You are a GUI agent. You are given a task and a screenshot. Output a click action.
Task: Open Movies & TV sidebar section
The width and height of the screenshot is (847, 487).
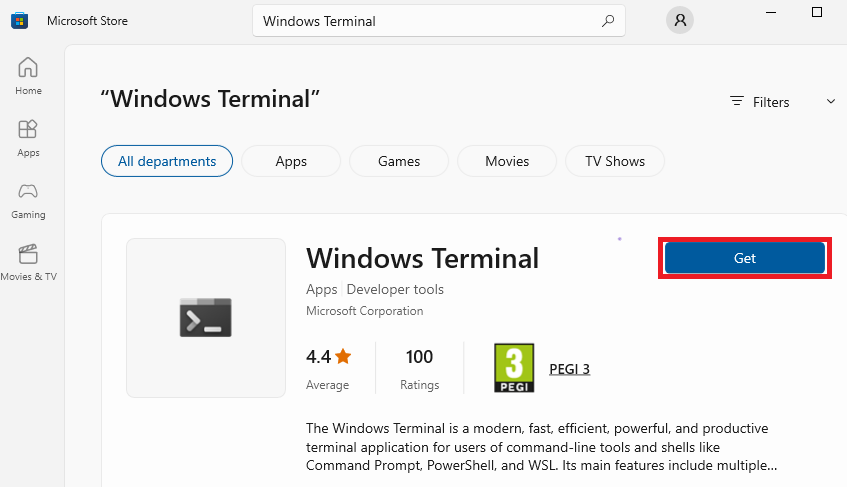[28, 262]
